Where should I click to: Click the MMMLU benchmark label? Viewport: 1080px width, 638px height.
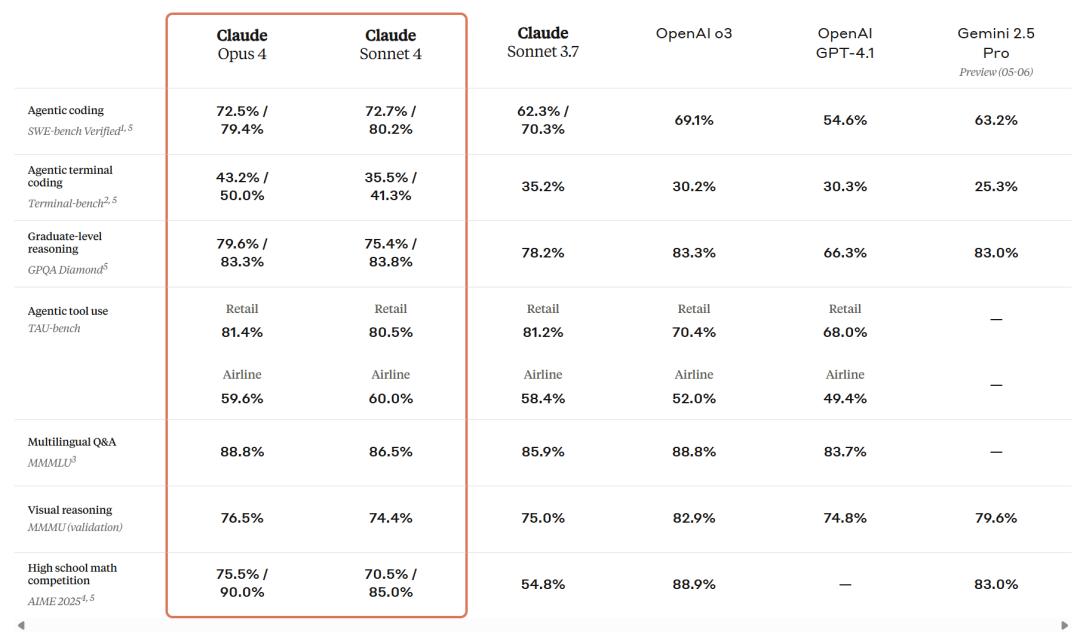click(x=52, y=462)
